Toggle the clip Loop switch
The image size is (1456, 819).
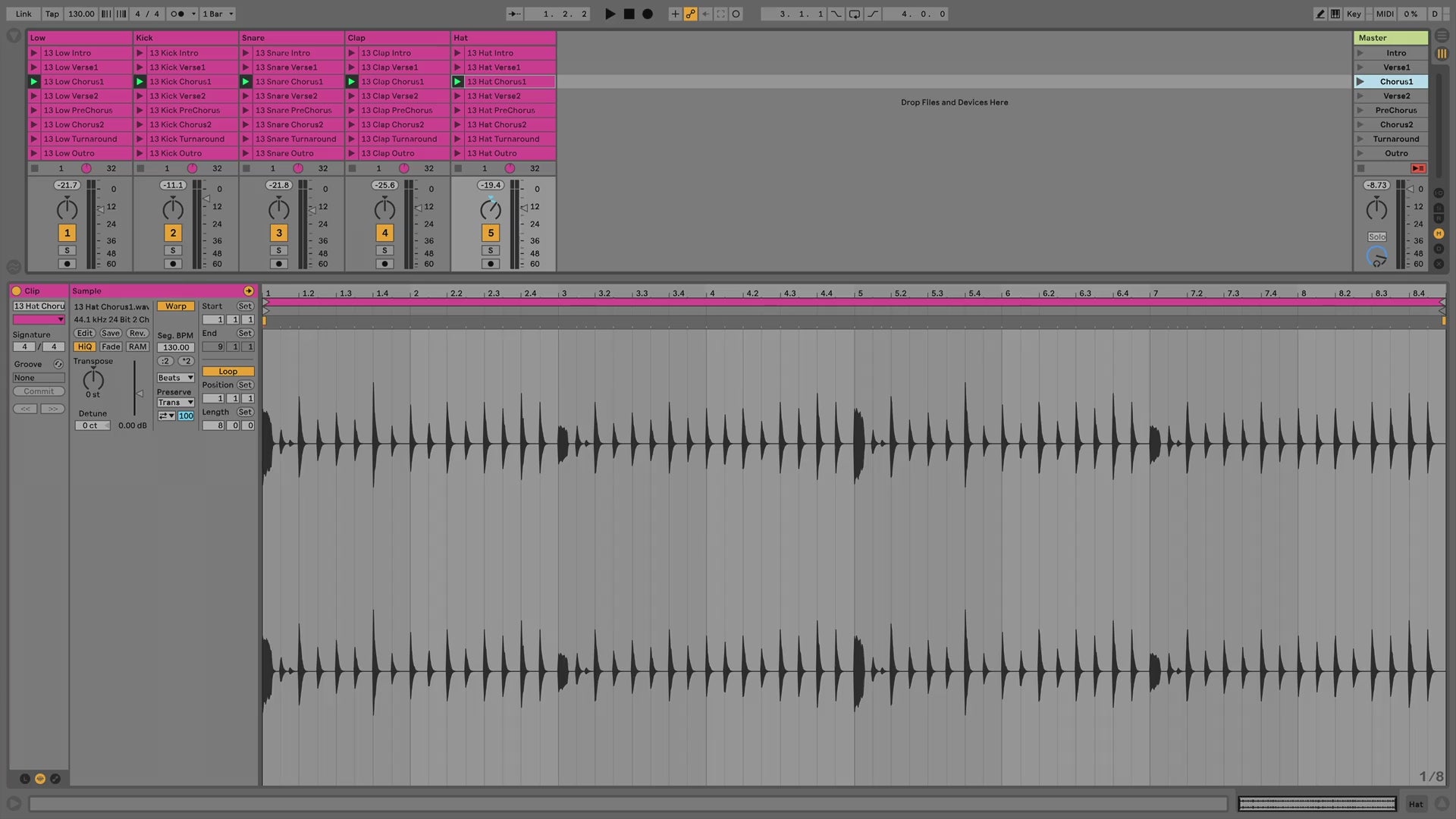tap(228, 372)
